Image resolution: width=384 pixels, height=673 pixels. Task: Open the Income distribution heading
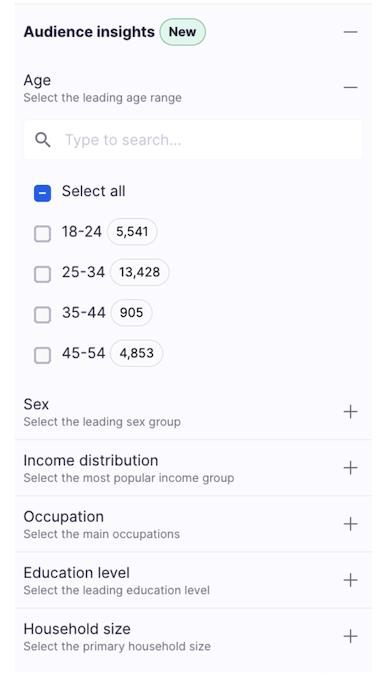[x=91, y=461]
